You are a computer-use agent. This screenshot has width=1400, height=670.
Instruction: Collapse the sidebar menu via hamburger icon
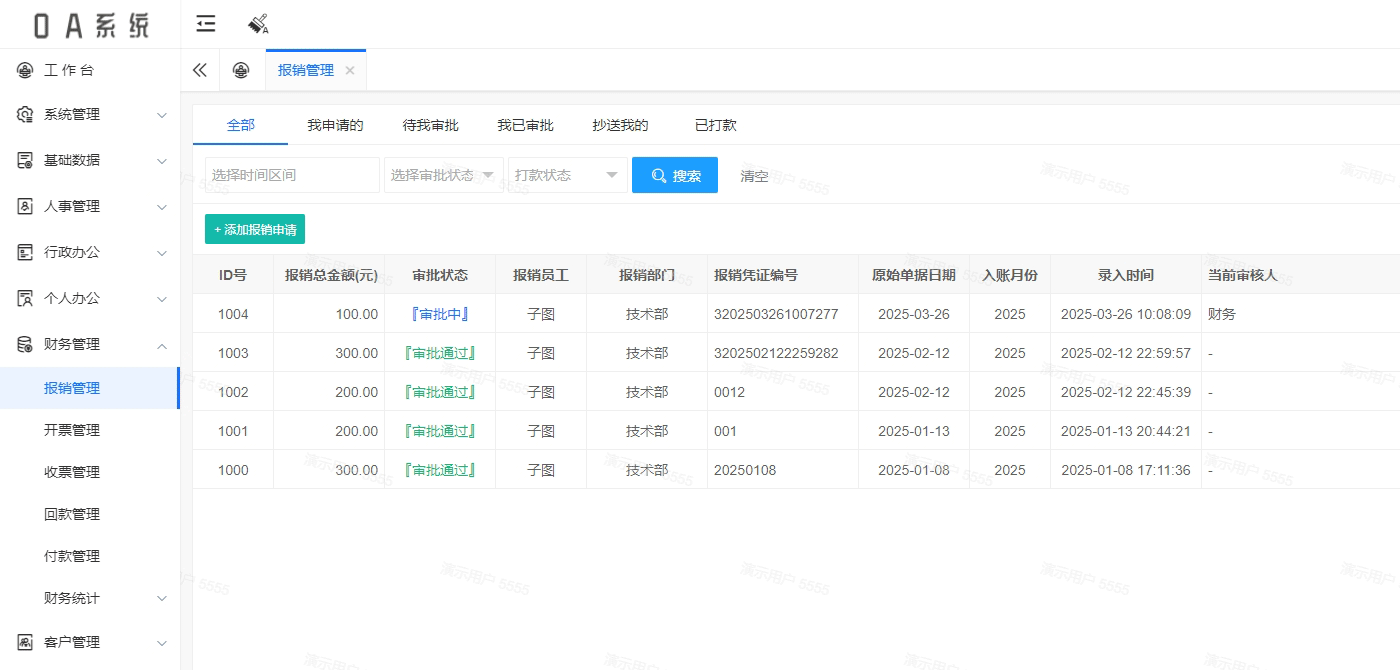point(206,24)
